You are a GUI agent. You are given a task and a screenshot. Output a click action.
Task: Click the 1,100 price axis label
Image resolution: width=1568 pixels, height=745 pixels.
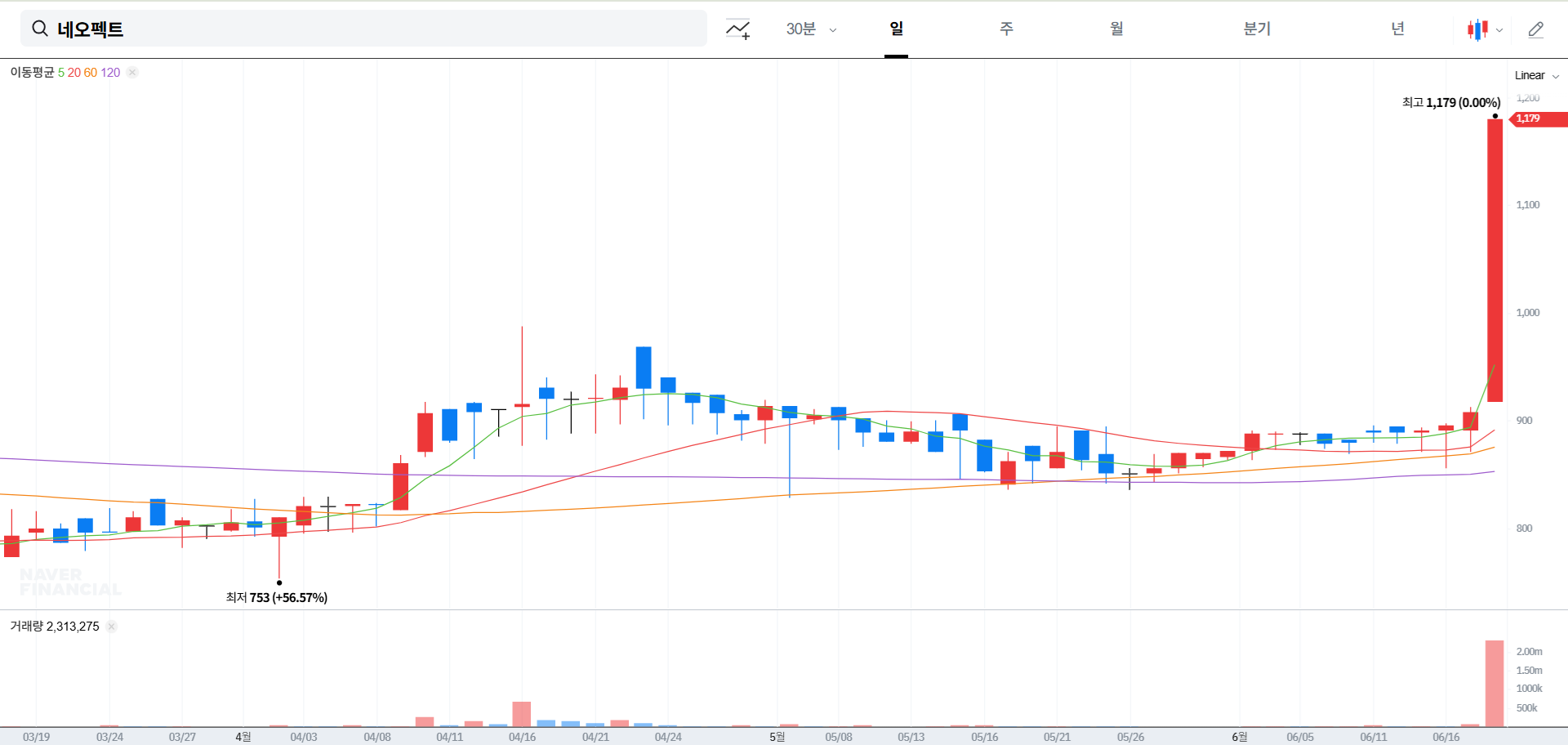(1528, 204)
